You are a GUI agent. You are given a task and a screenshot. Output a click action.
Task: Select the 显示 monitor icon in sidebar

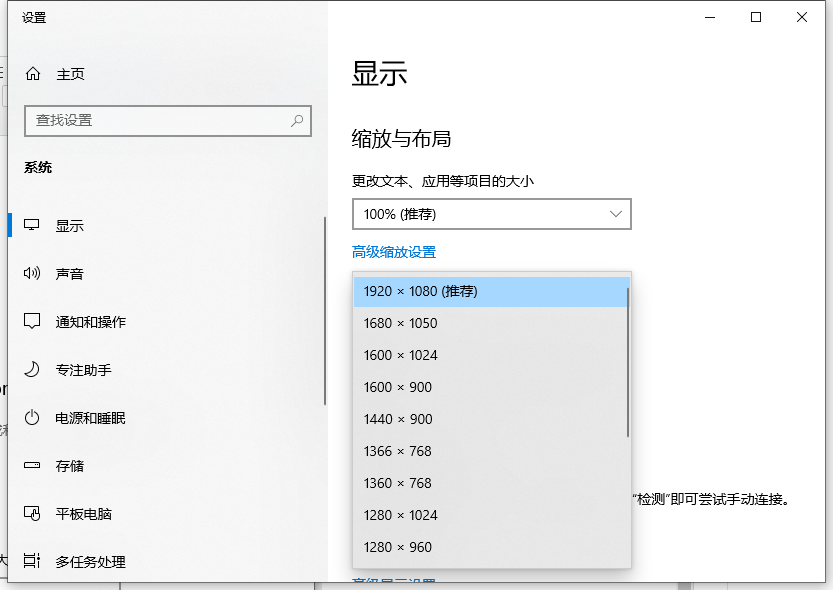click(x=33, y=226)
